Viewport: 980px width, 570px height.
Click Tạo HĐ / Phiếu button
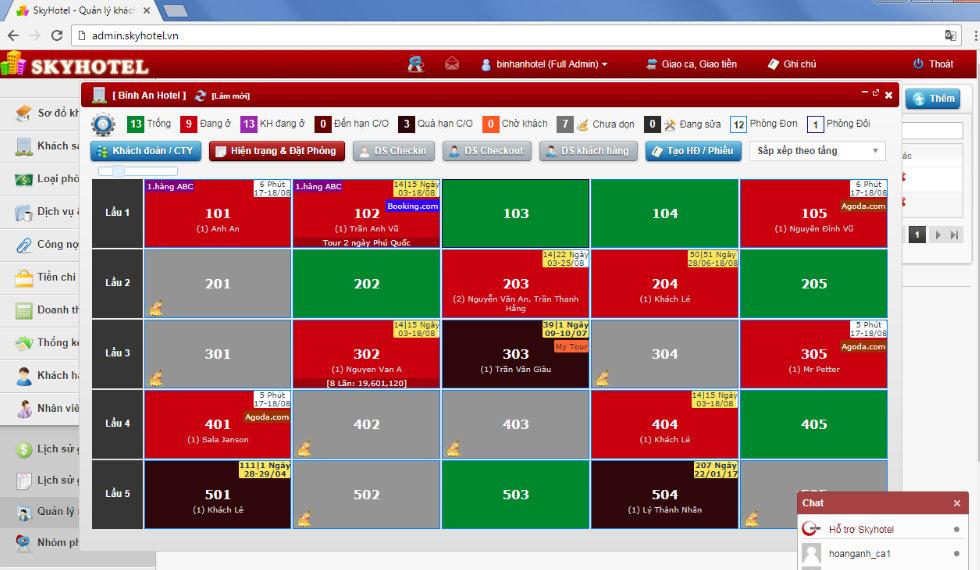click(x=693, y=151)
